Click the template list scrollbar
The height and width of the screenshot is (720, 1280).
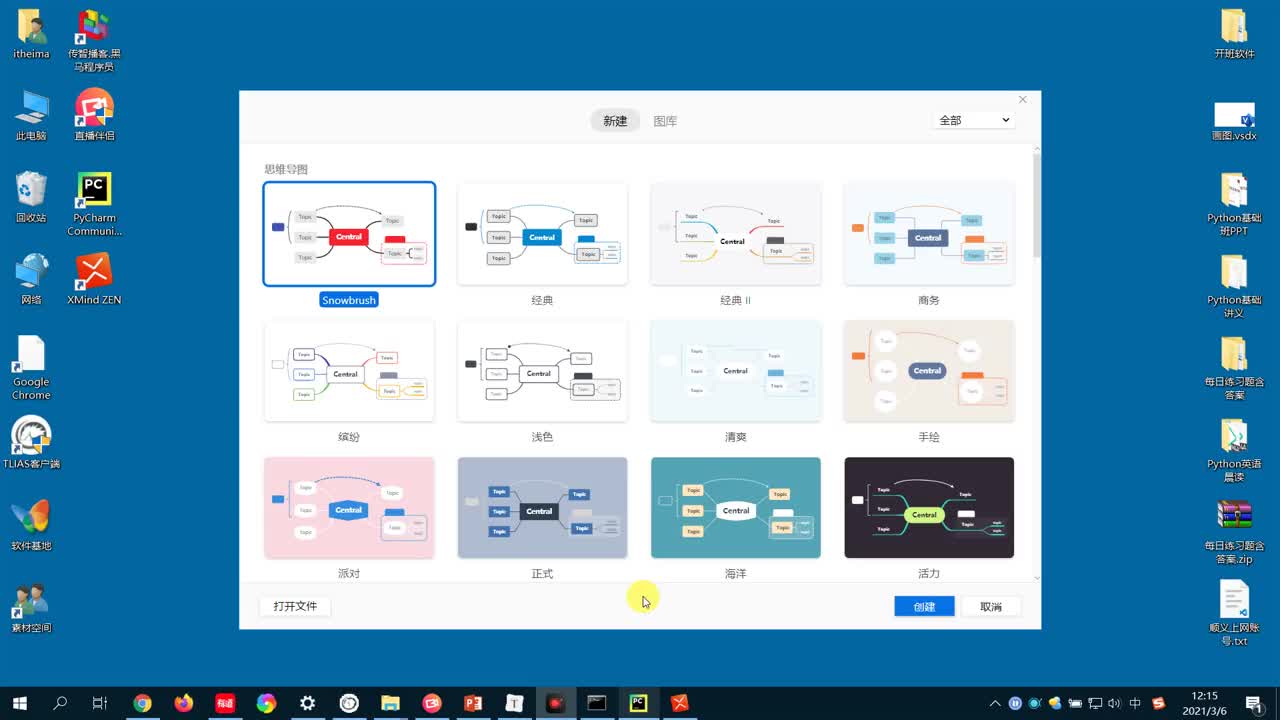pos(1036,205)
